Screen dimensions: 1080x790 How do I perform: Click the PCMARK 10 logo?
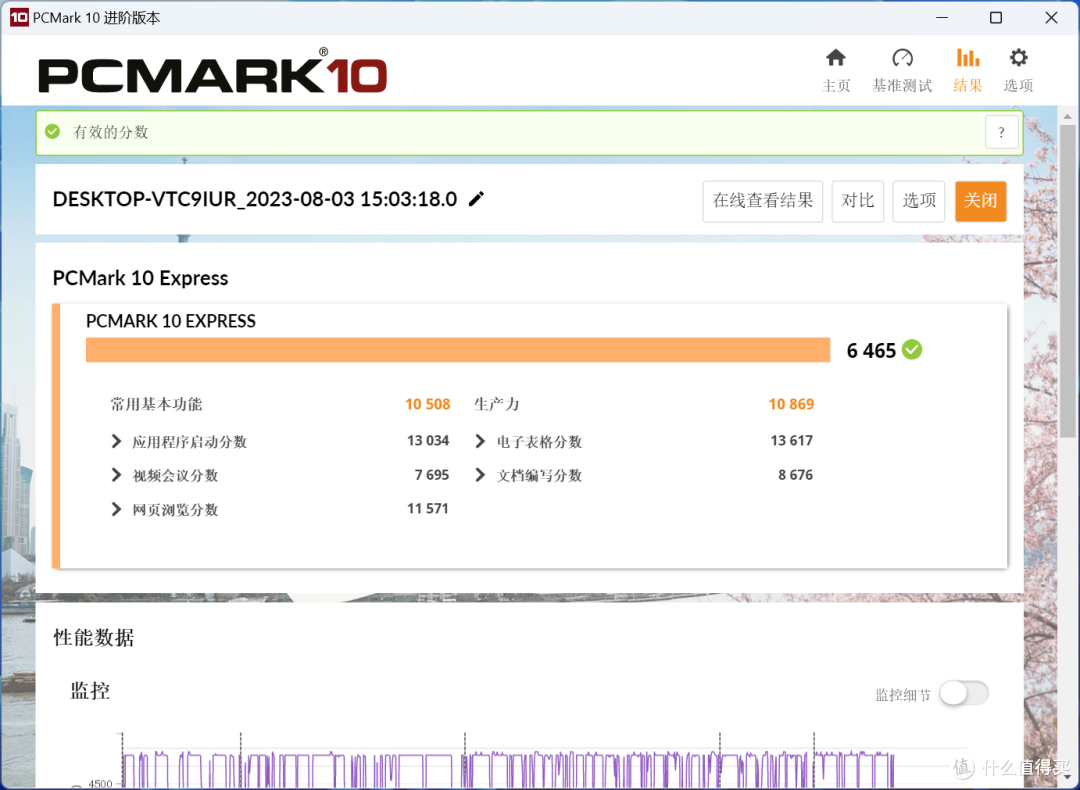click(212, 72)
